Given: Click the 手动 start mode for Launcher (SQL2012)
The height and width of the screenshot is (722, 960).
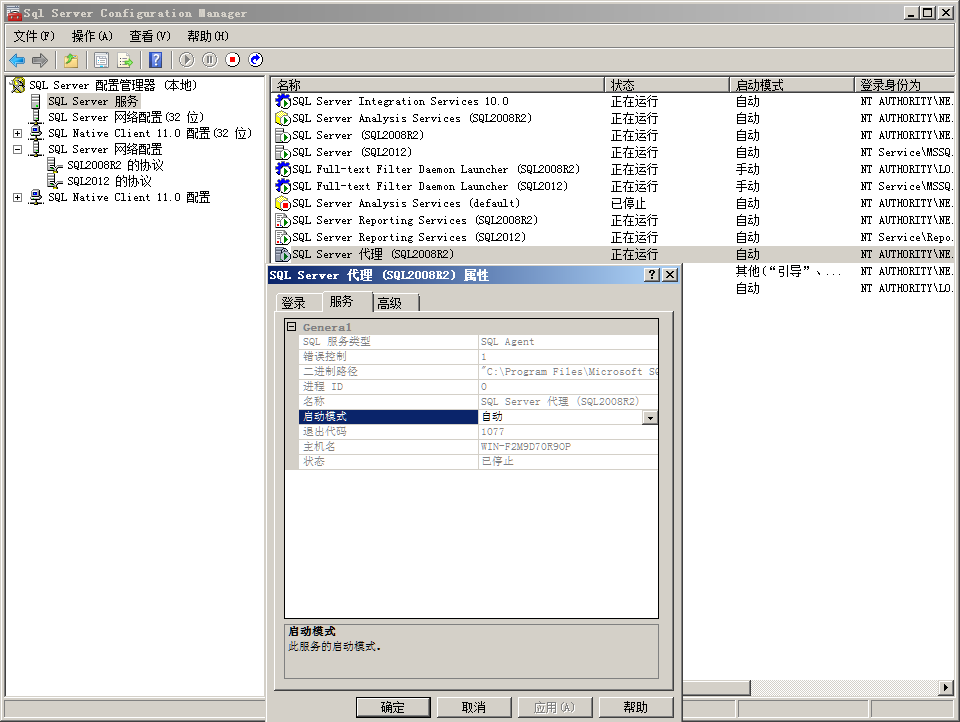Looking at the screenshot, I should point(748,186).
